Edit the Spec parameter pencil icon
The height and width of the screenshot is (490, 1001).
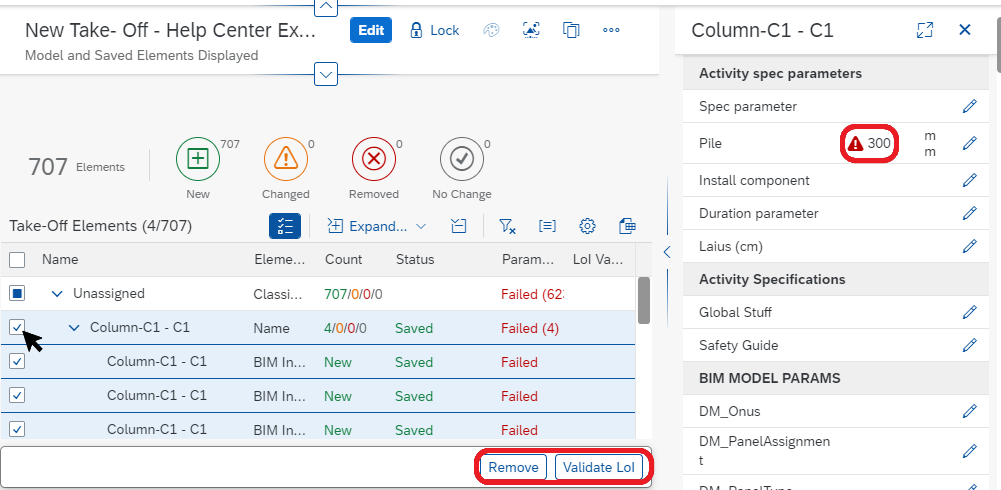969,106
